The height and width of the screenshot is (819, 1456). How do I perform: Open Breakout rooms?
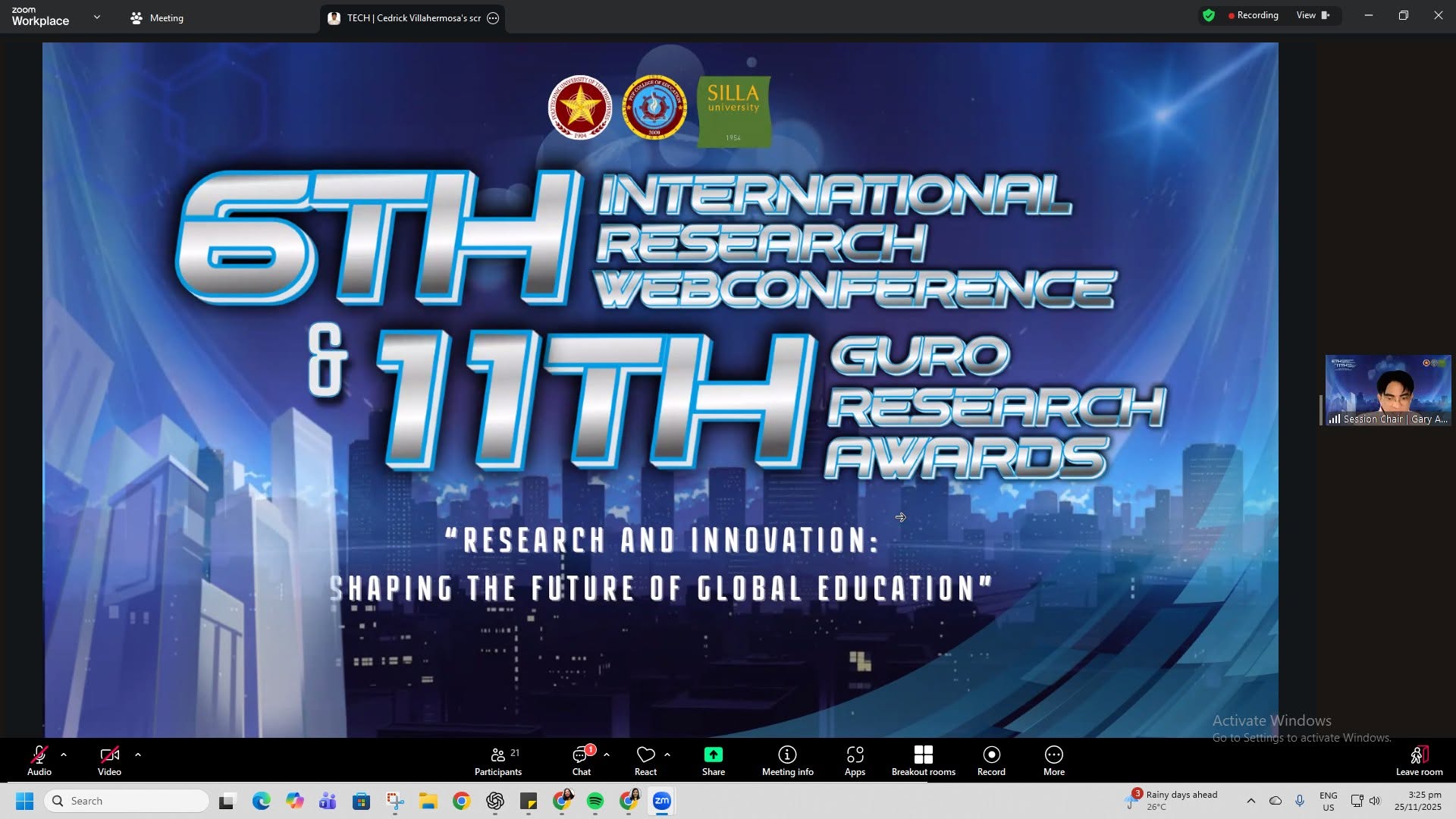[924, 761]
